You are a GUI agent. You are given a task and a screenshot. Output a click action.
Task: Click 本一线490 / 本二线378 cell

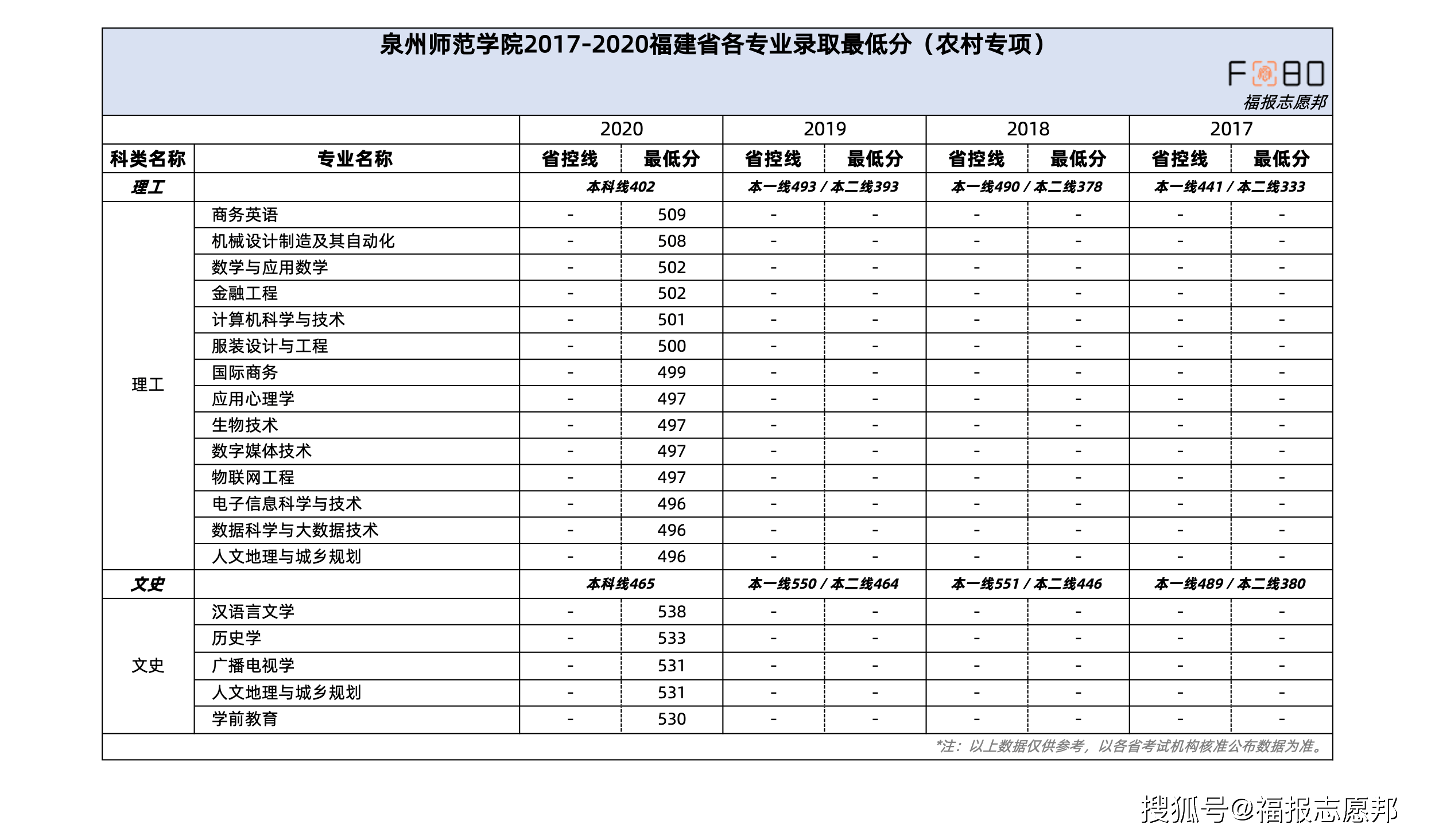(1027, 187)
